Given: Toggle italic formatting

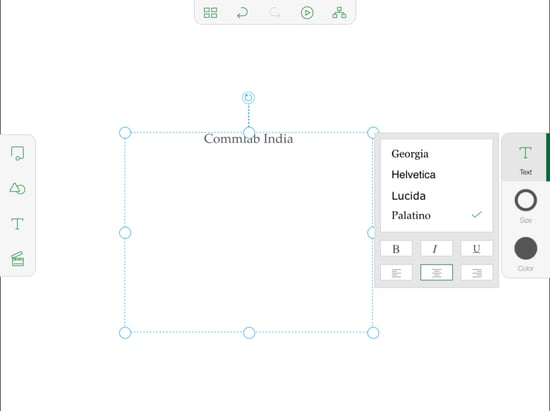Looking at the screenshot, I should click(x=436, y=249).
